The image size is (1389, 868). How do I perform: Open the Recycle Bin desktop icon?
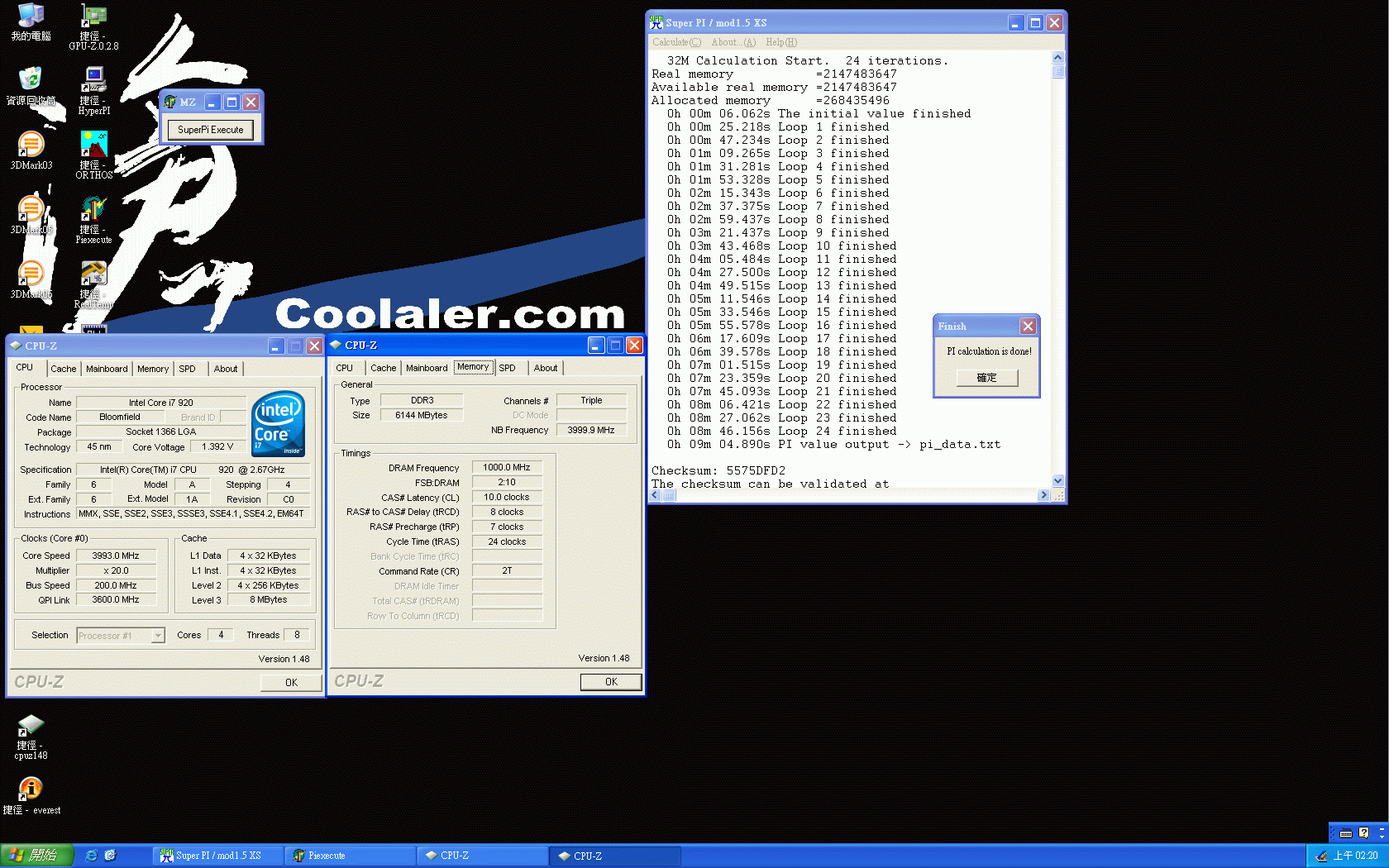point(31,86)
